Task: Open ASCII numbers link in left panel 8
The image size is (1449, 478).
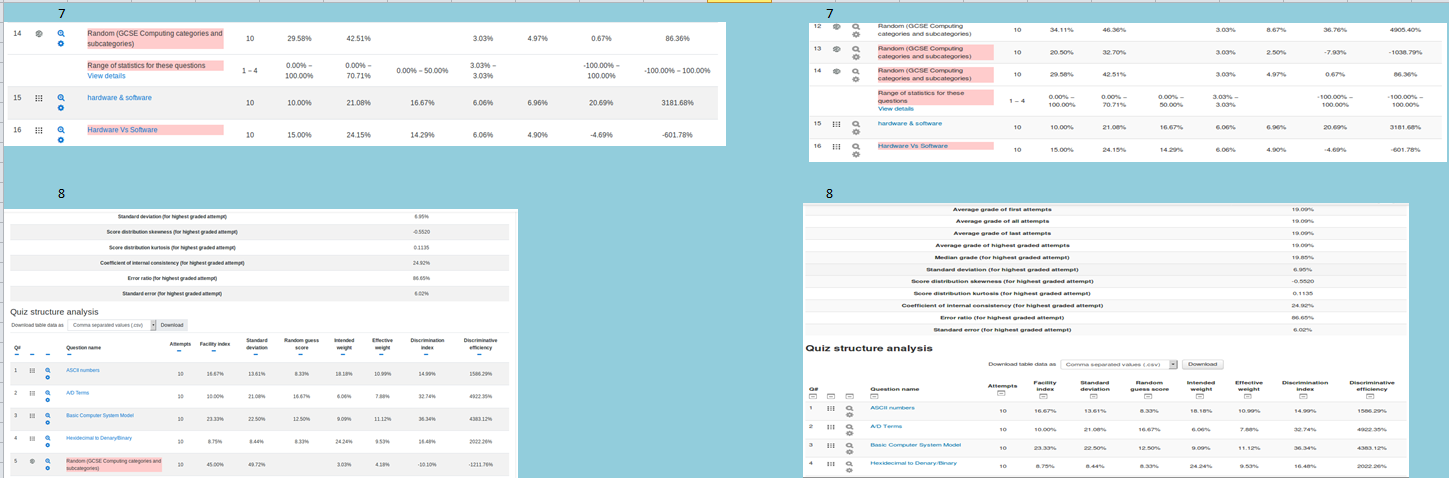Action: (x=83, y=370)
